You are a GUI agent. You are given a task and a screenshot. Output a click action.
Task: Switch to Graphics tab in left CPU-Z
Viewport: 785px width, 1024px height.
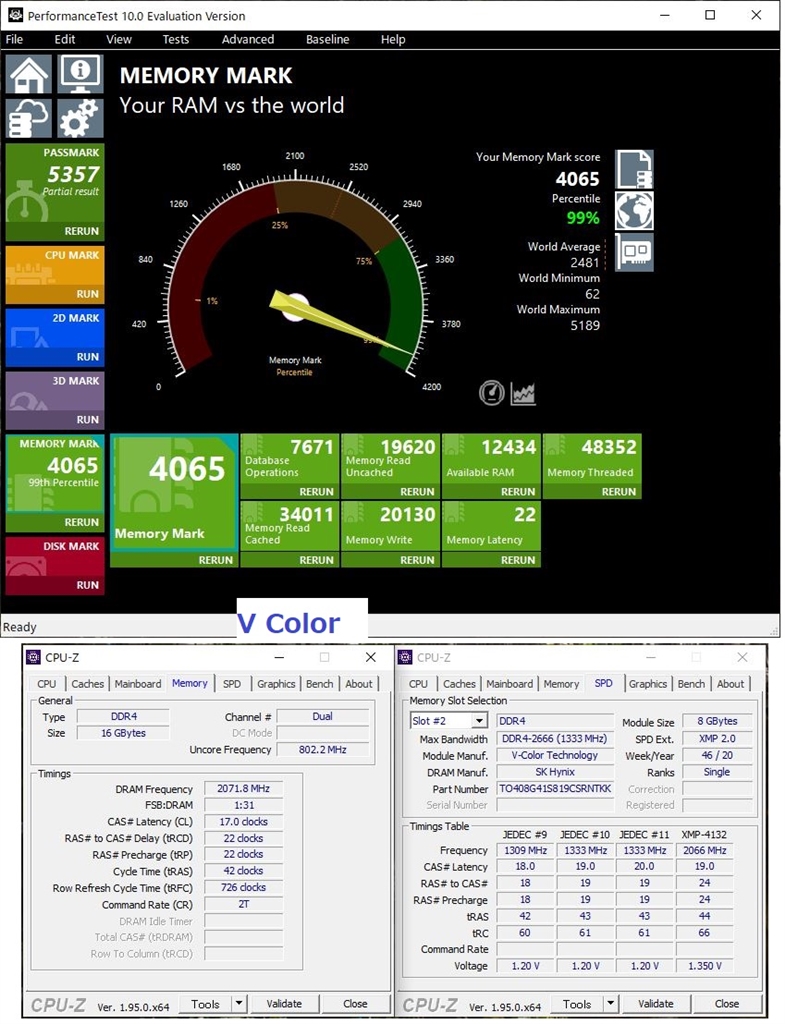click(x=276, y=684)
